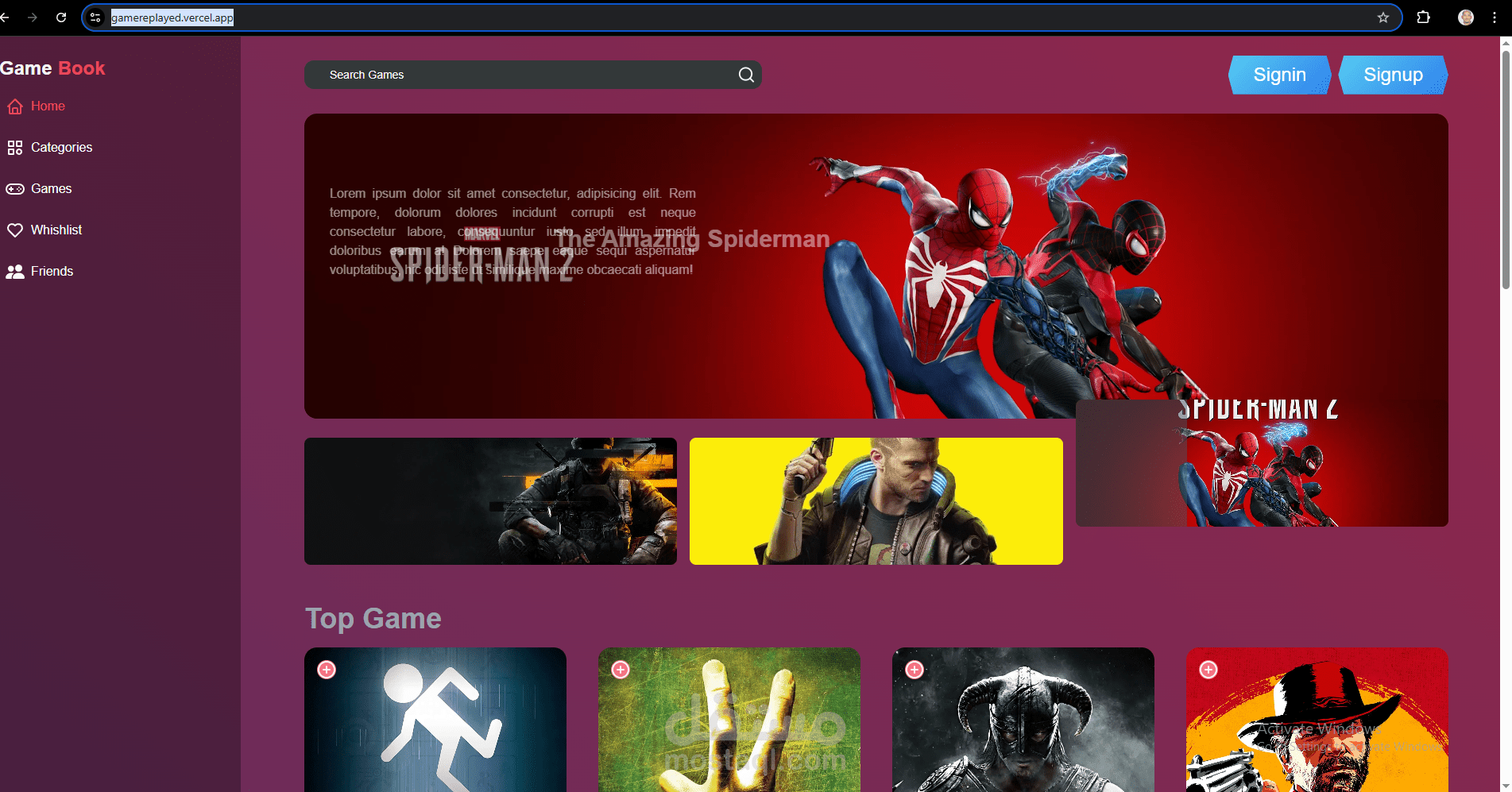This screenshot has width=1512, height=792.
Task: Reload the page with browser refresh icon
Action: tap(61, 17)
